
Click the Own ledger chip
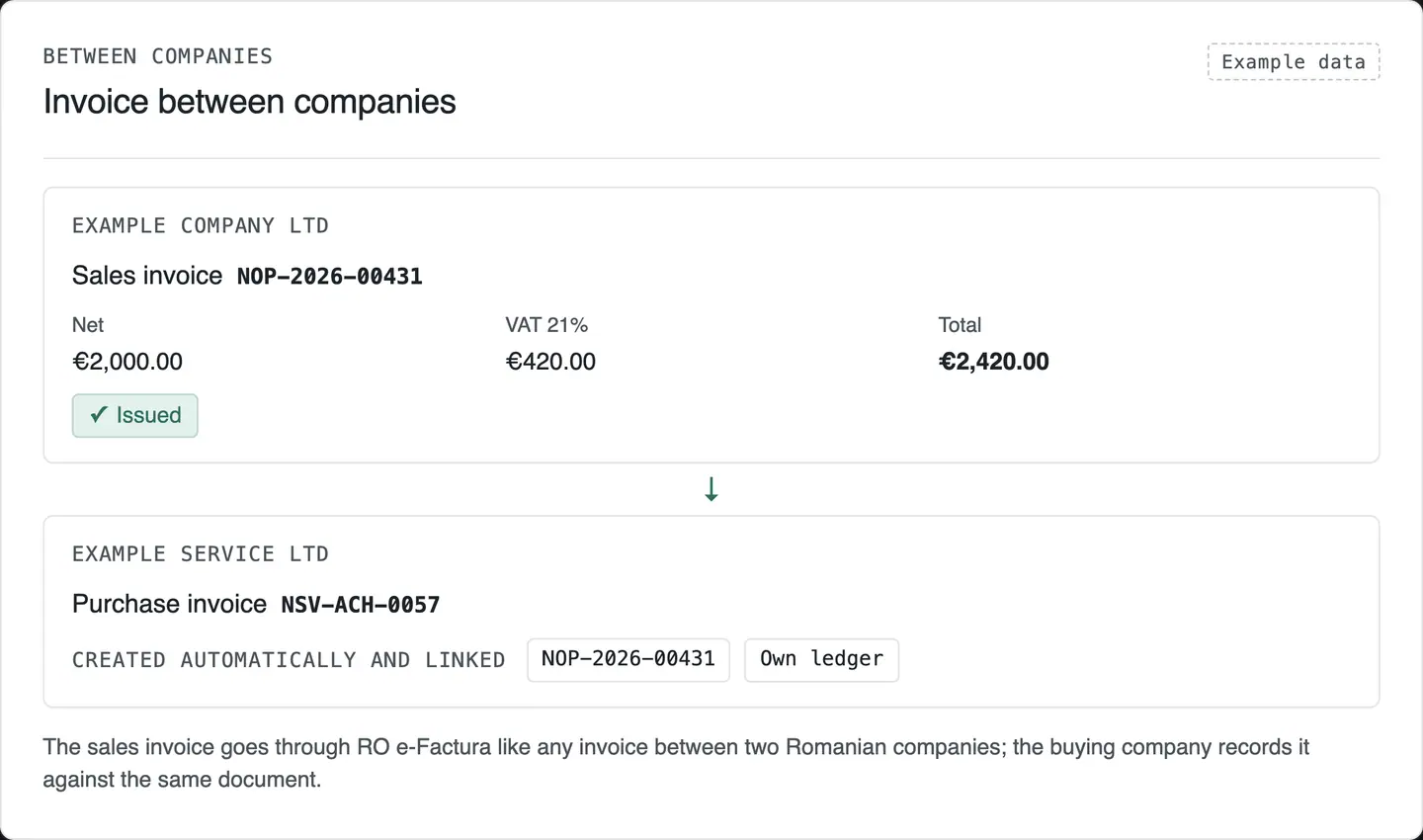click(x=821, y=659)
